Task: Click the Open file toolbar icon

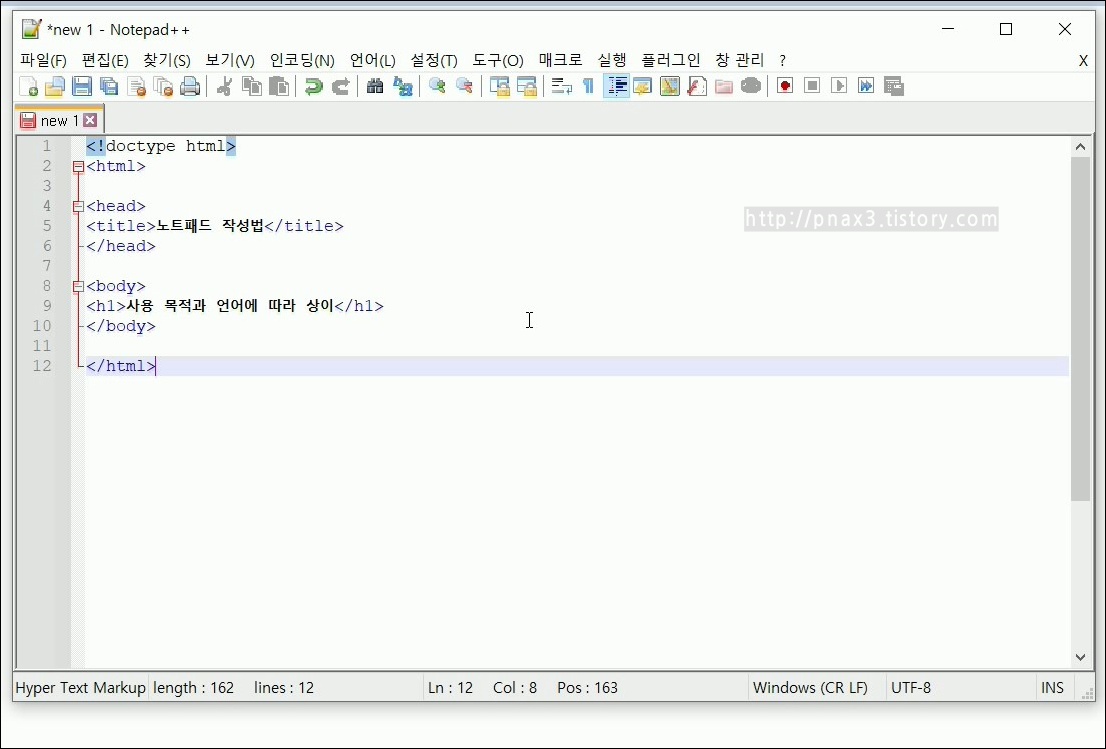Action: pyautogui.click(x=55, y=86)
